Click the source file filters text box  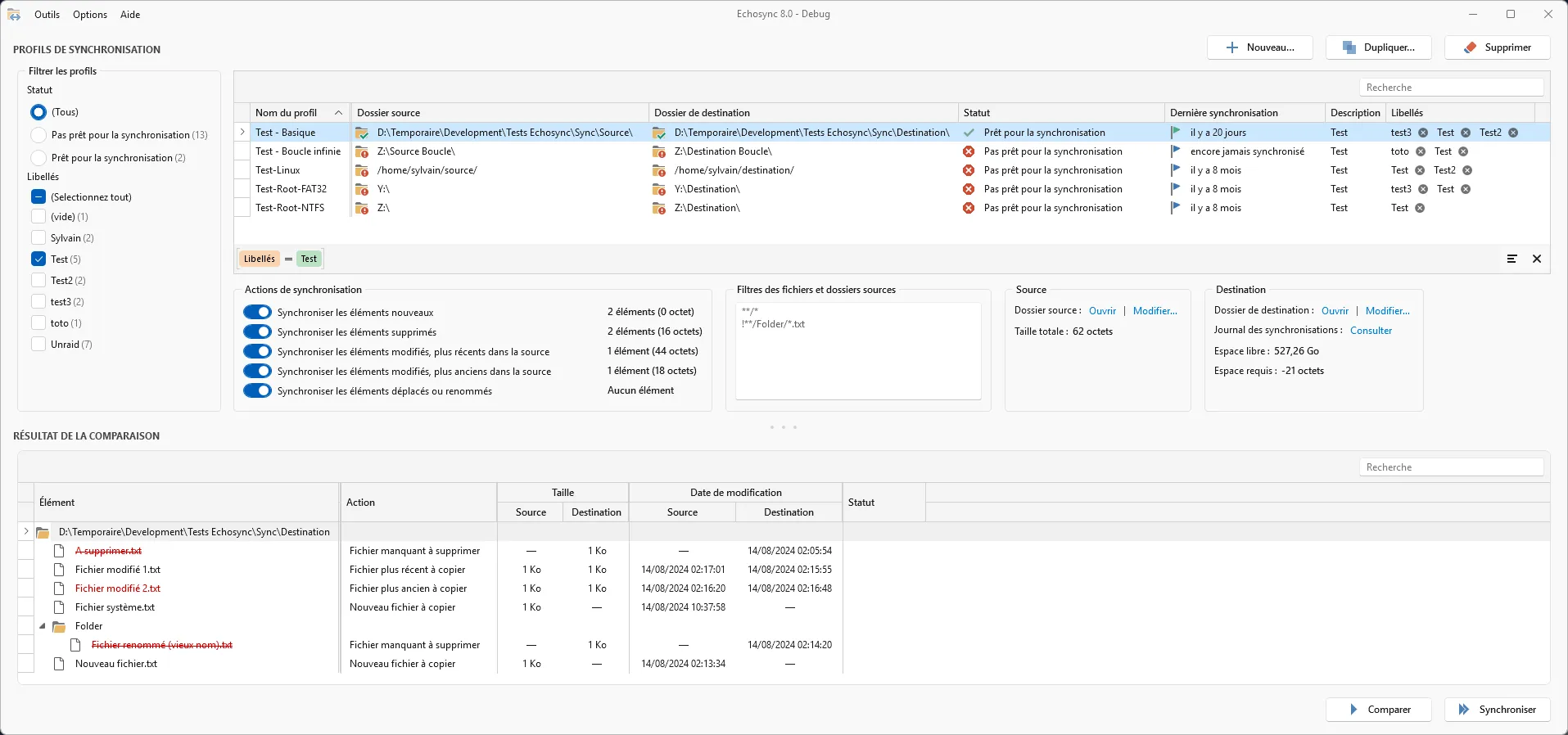(x=858, y=351)
